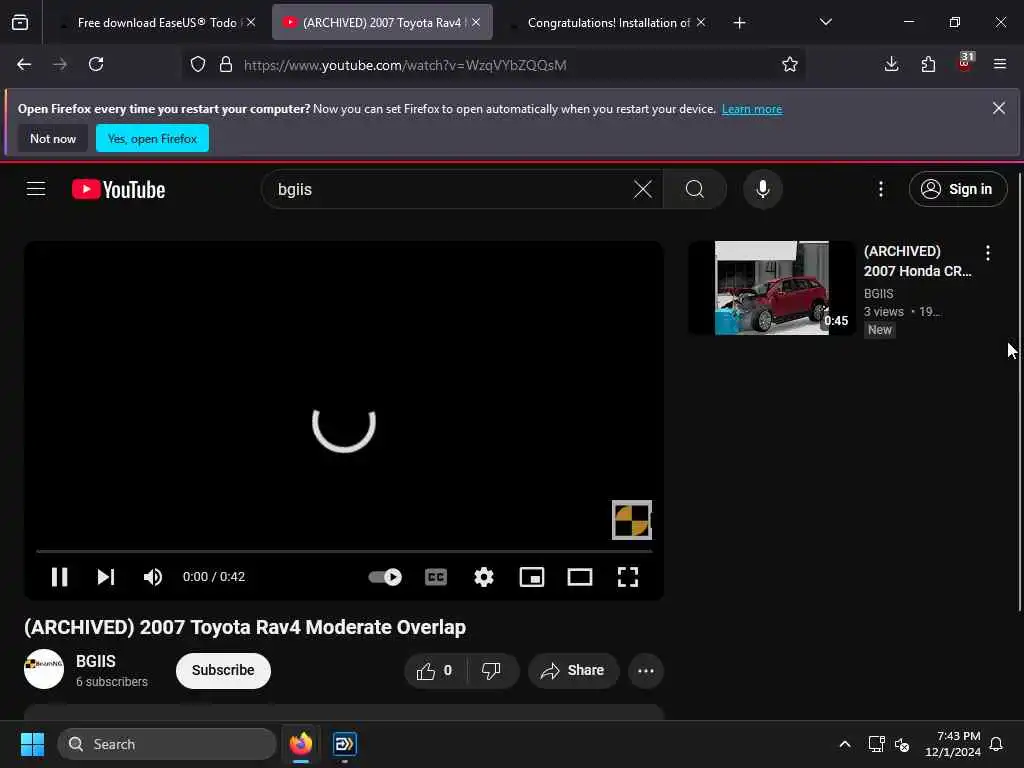The image size is (1024, 768).
Task: Open a new browser tab
Action: 739,23
